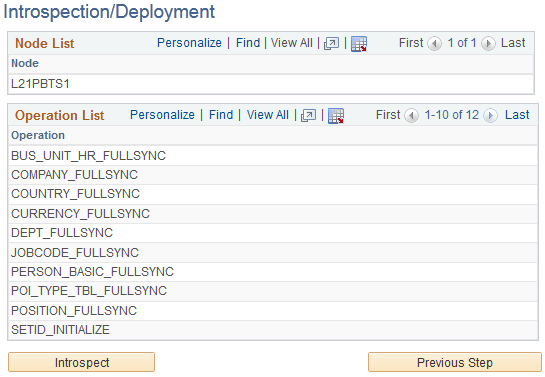
Task: Click the 1-10 of 12 row counter
Action: click(452, 115)
